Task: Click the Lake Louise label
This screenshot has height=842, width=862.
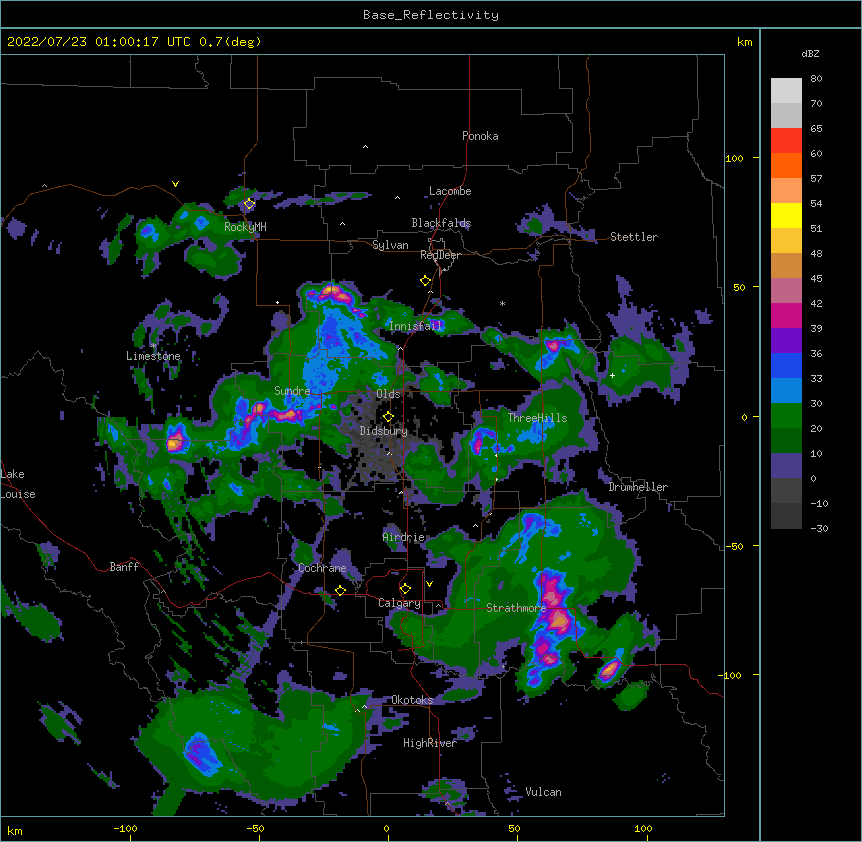Action: (x=18, y=484)
